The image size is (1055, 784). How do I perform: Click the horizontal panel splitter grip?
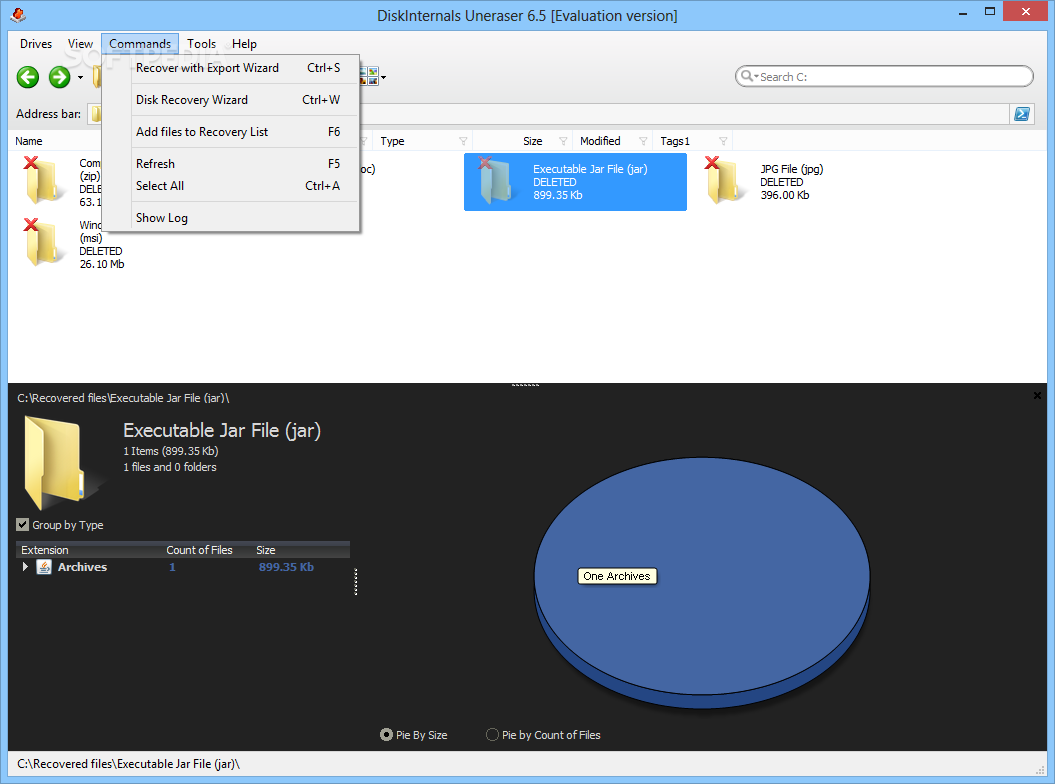pyautogui.click(x=525, y=385)
